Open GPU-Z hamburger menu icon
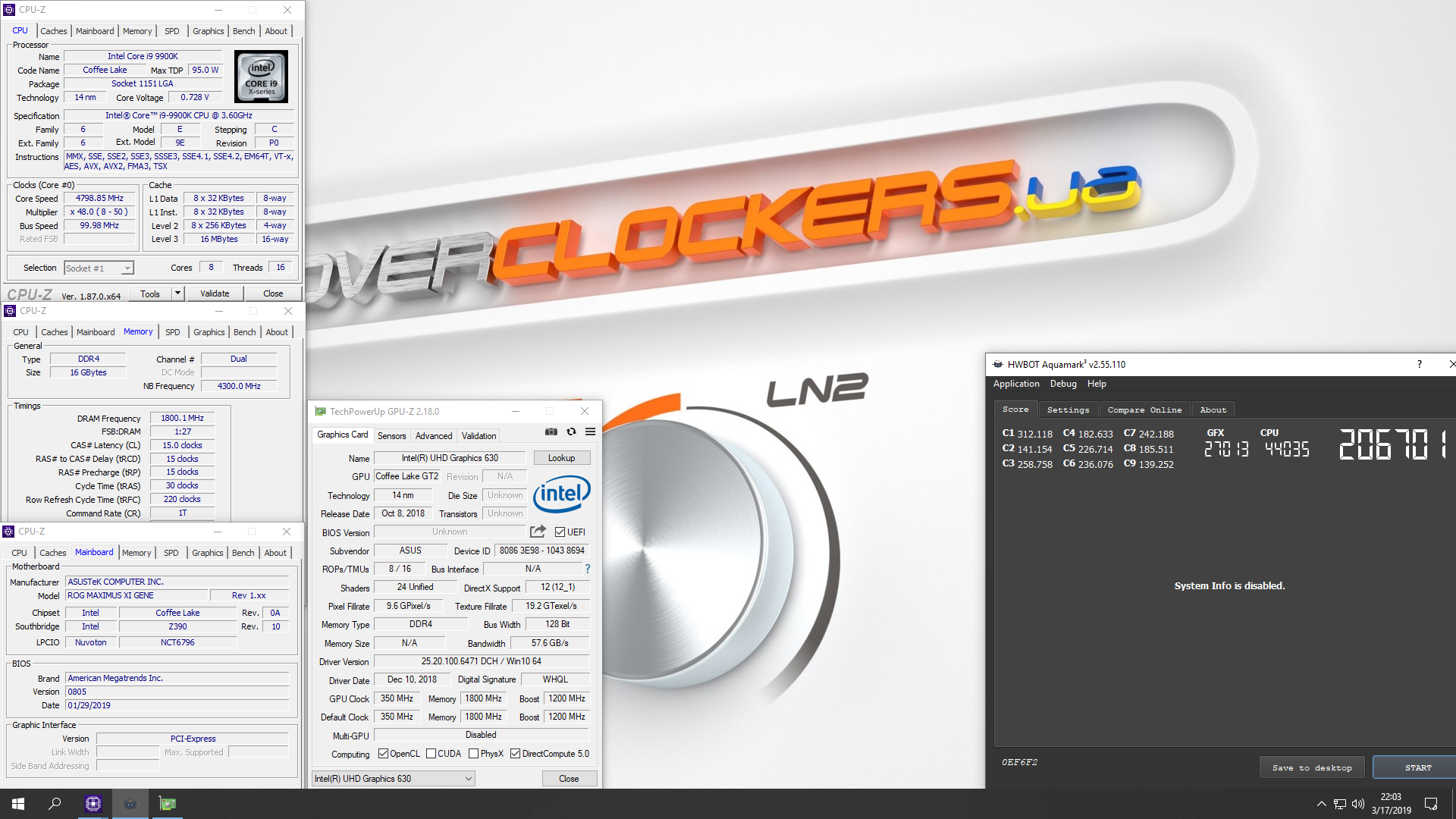1456x819 pixels. pyautogui.click(x=590, y=432)
